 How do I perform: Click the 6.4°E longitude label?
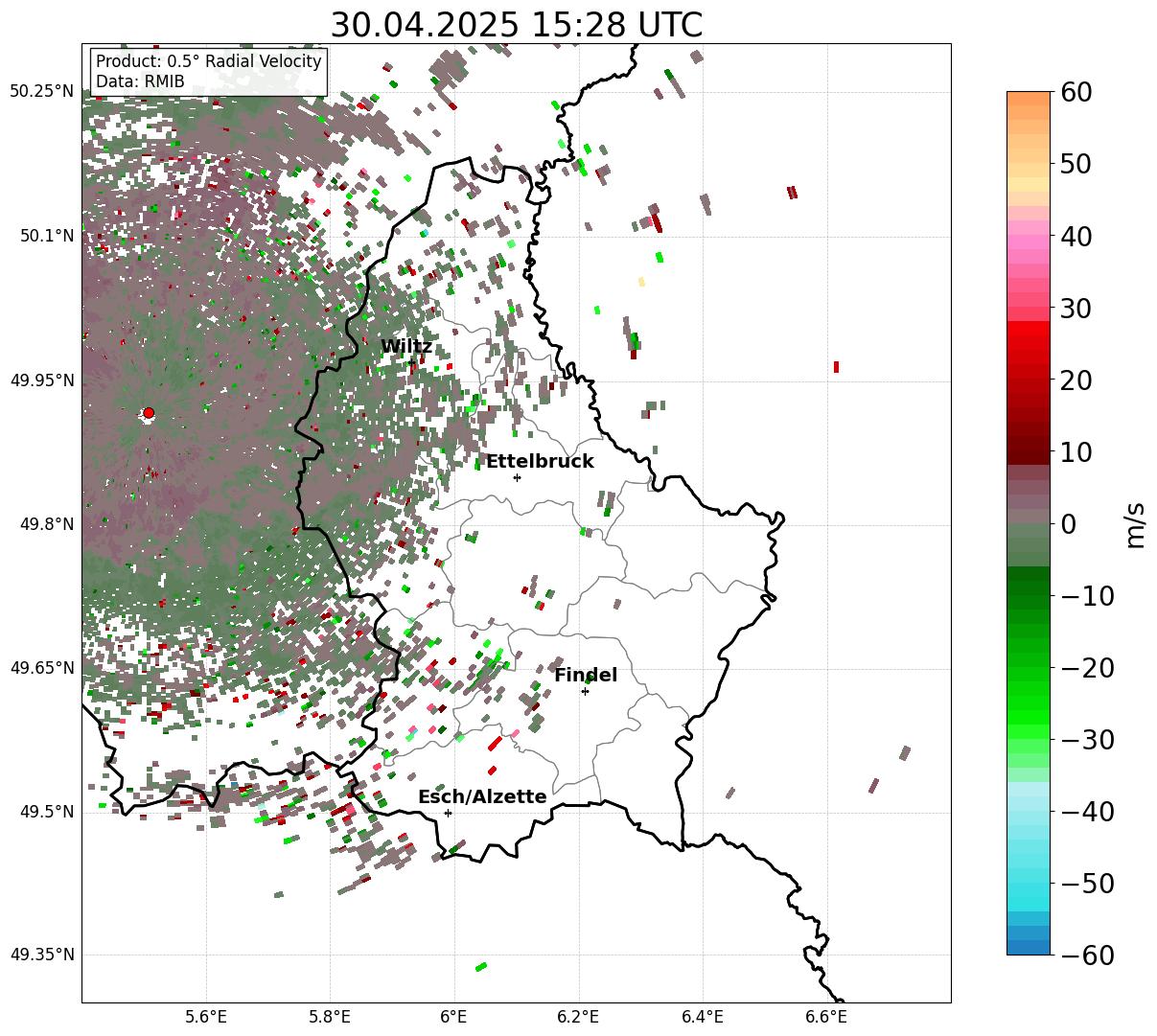(x=702, y=1017)
